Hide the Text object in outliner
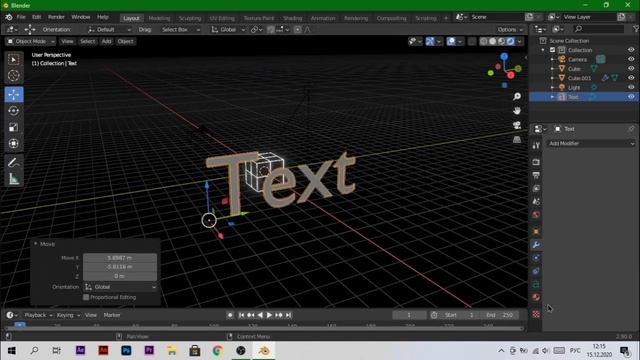The width and height of the screenshot is (640, 360). (x=631, y=97)
